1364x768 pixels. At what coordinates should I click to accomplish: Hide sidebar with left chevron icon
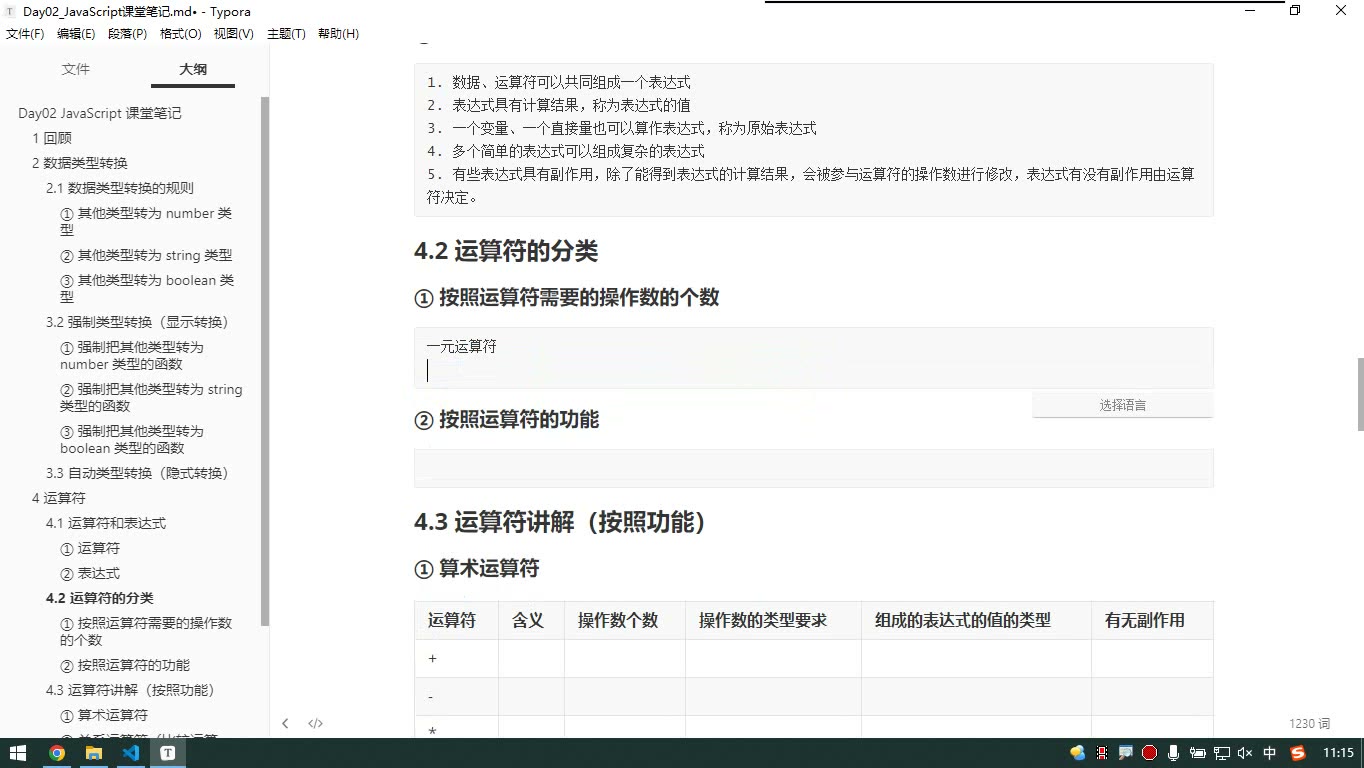[x=285, y=723]
